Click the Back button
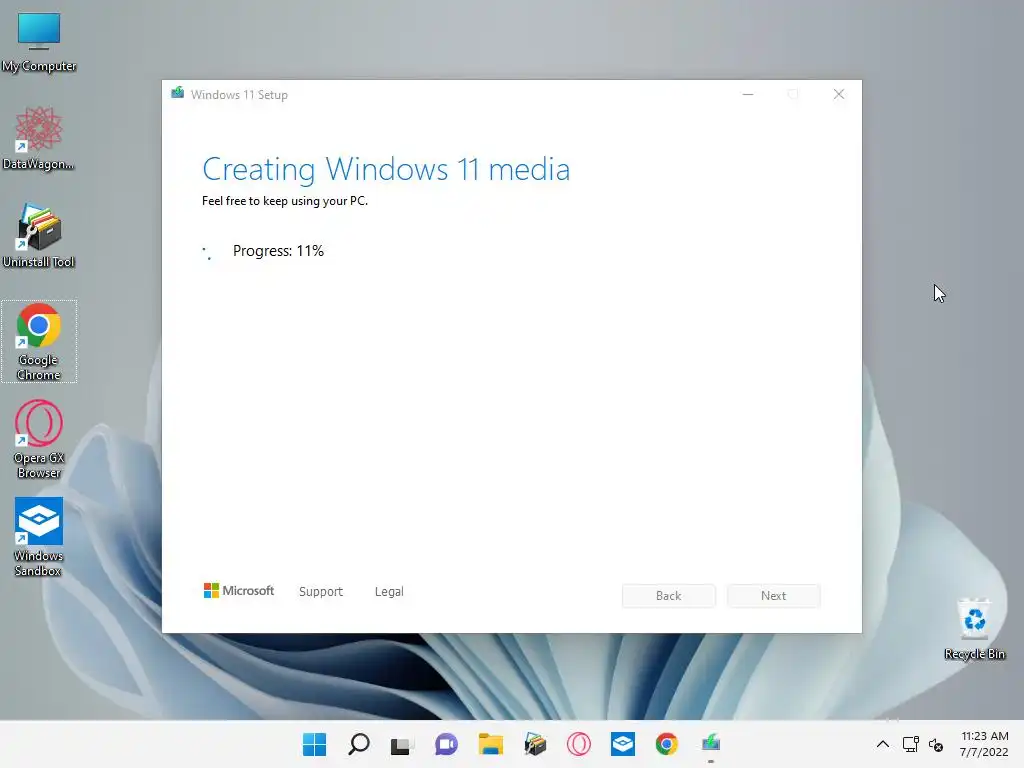The width and height of the screenshot is (1024, 768). tap(669, 596)
